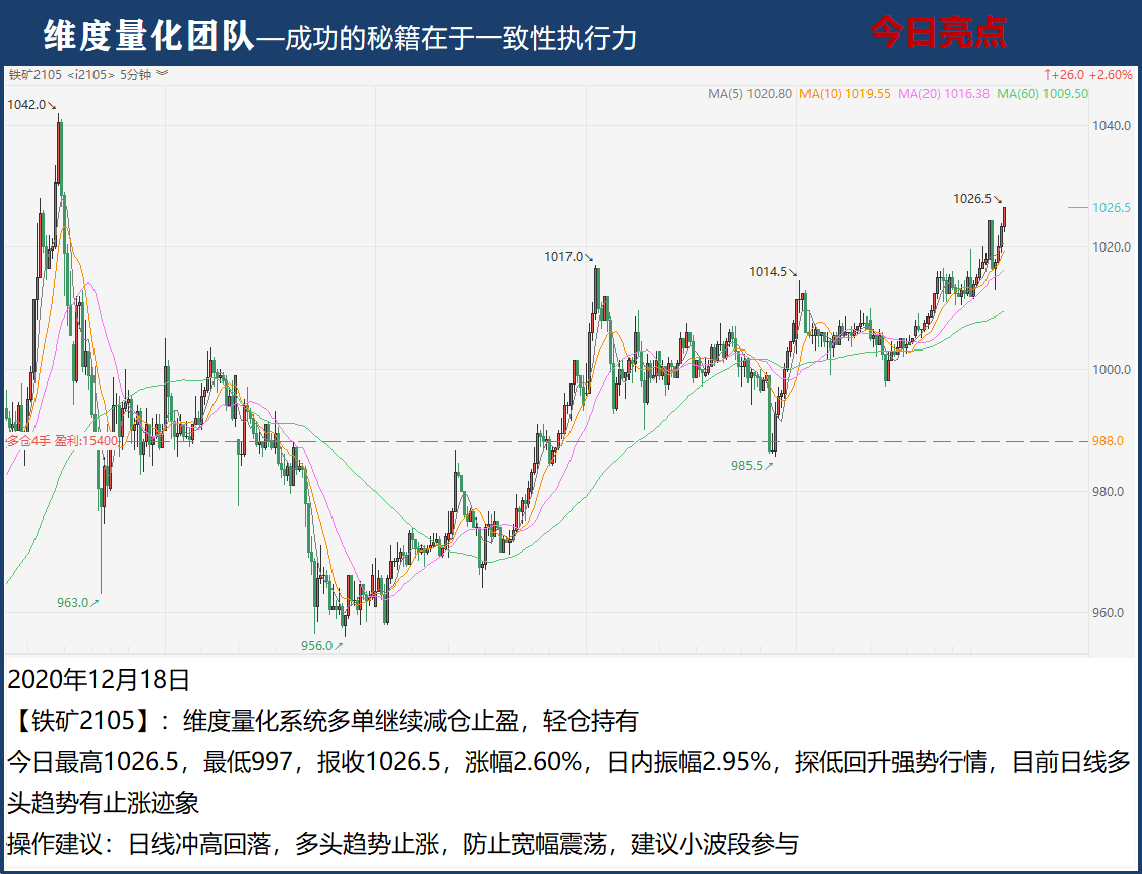
Task: Click the 1014.5 peak price marker
Action: click(771, 272)
